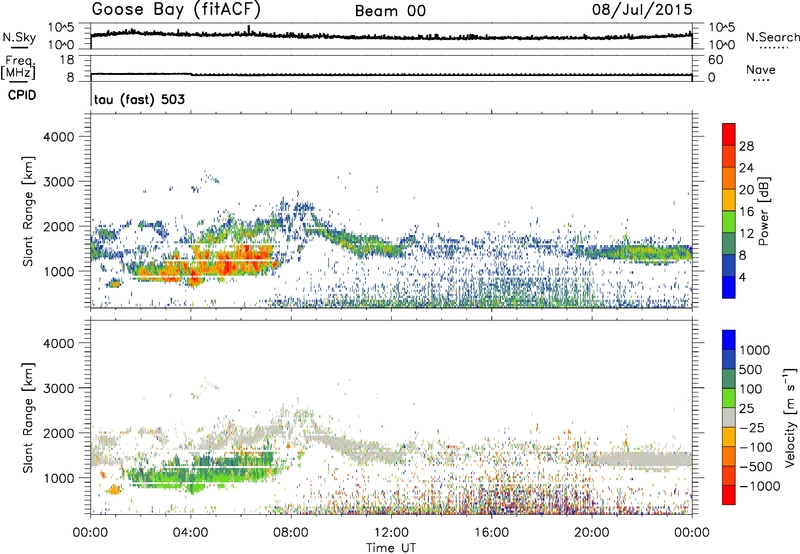Click the 'Freq. [MHz]' label
Viewport: 800px width, 554px height.
(x=18, y=68)
